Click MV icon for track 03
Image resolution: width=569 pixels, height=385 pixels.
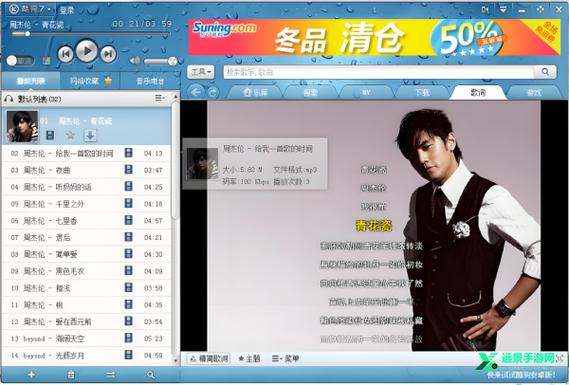(x=128, y=169)
